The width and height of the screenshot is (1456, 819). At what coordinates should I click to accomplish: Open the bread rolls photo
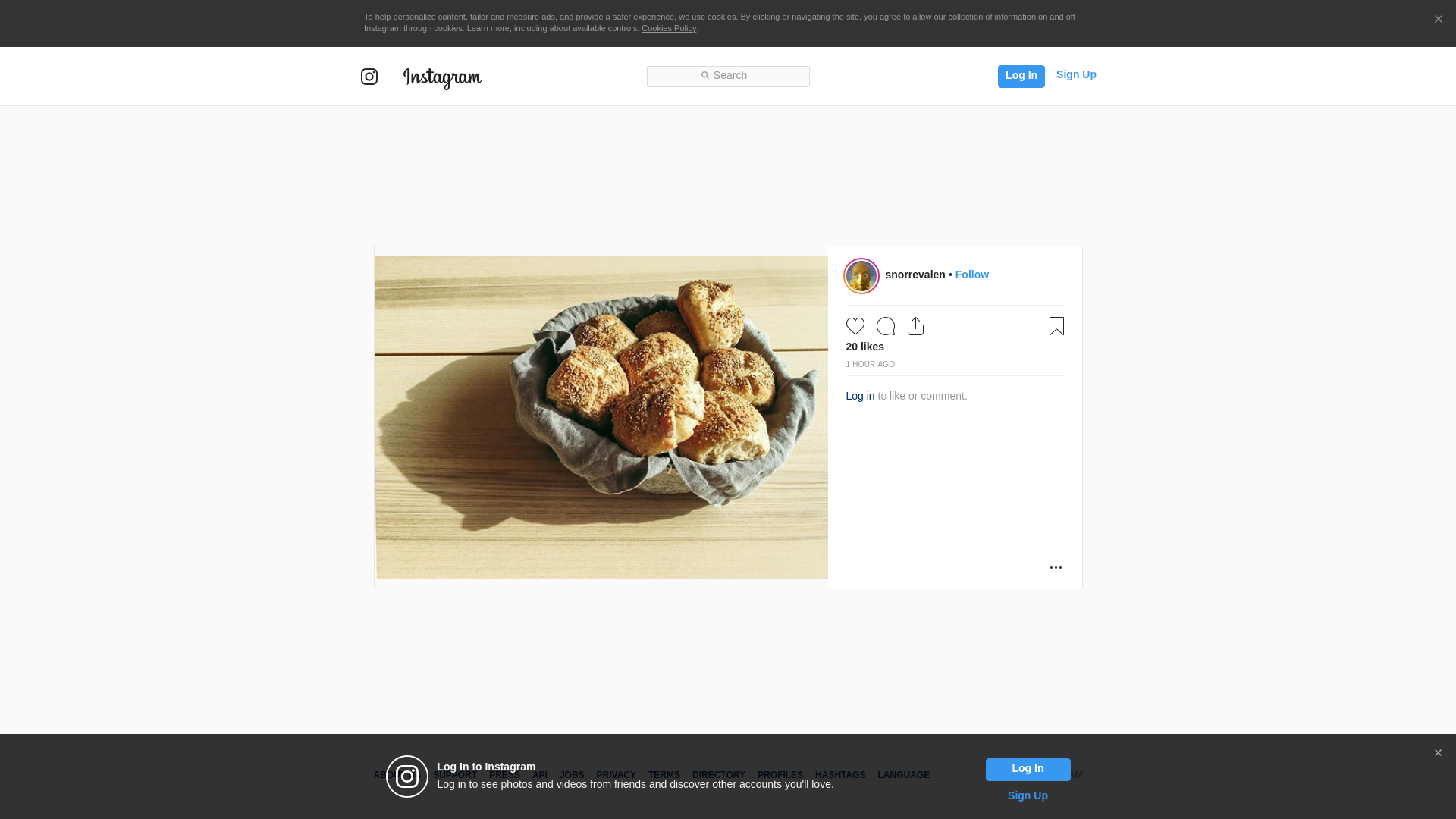click(601, 417)
